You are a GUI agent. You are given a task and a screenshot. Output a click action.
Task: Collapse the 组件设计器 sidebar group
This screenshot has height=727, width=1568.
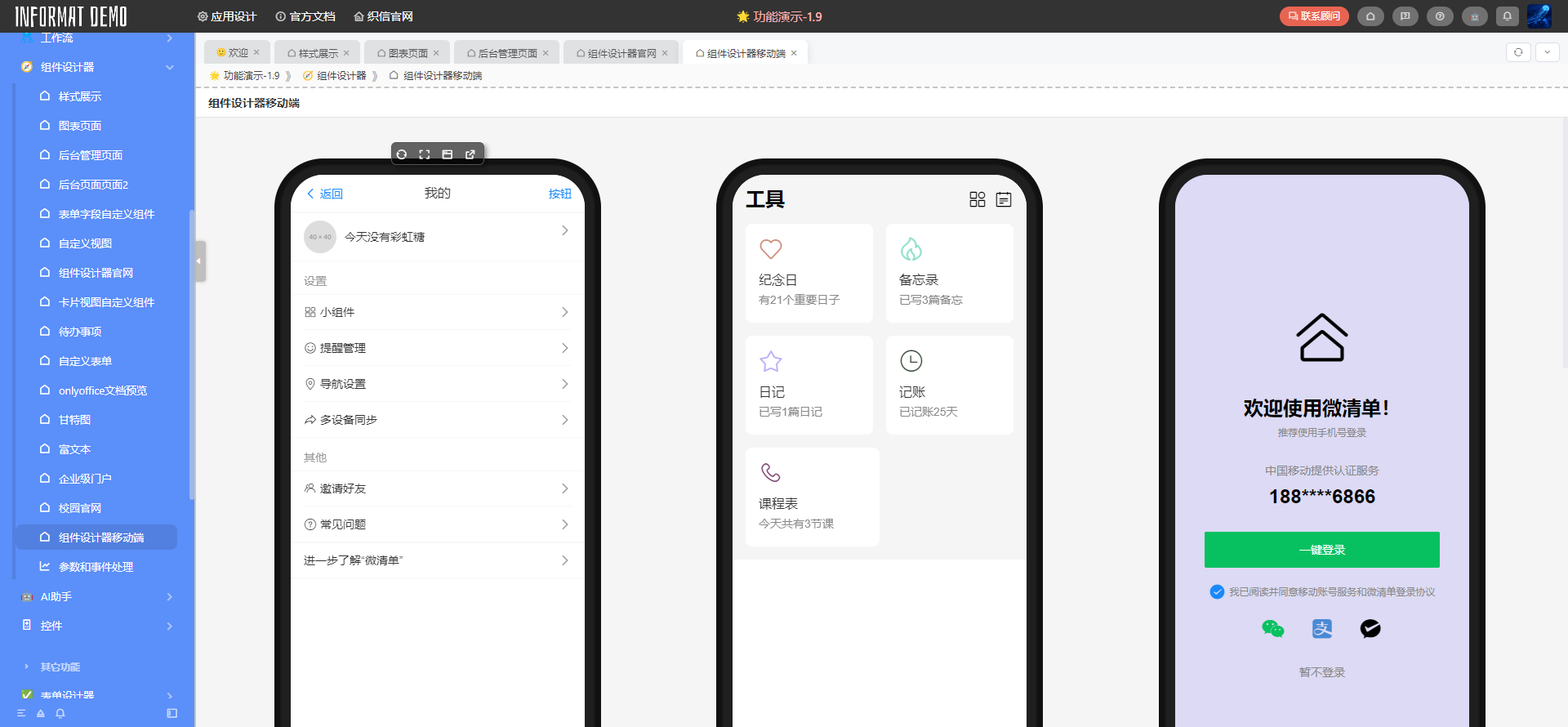coord(170,67)
